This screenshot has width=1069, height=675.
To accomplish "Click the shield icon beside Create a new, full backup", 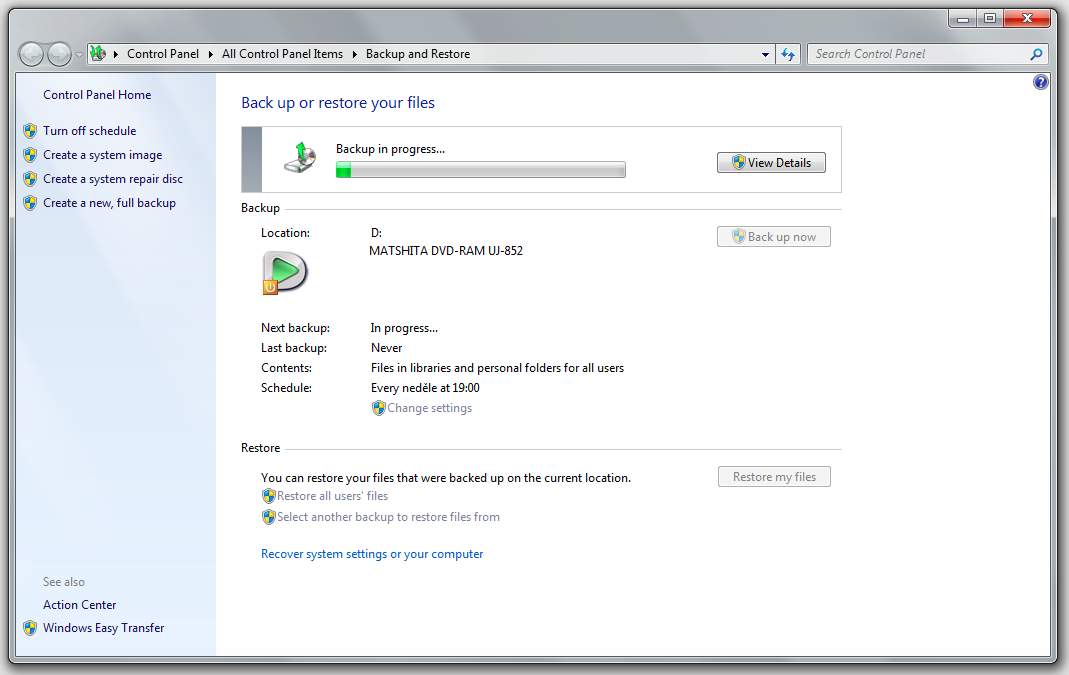I will pyautogui.click(x=30, y=202).
